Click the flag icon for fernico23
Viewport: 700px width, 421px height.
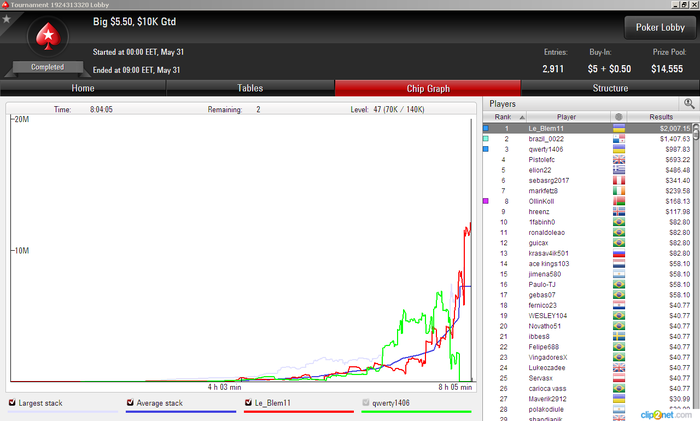click(x=619, y=305)
